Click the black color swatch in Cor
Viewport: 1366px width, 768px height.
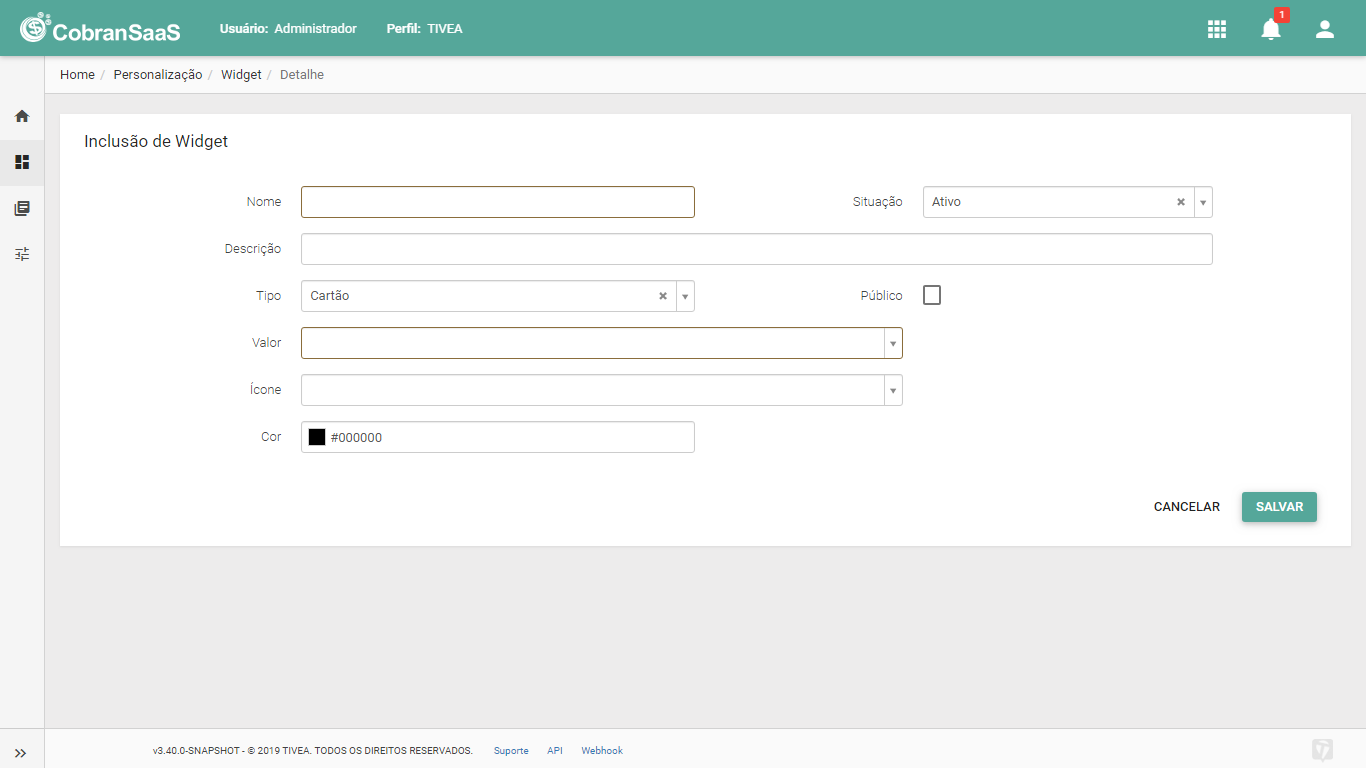pos(317,437)
